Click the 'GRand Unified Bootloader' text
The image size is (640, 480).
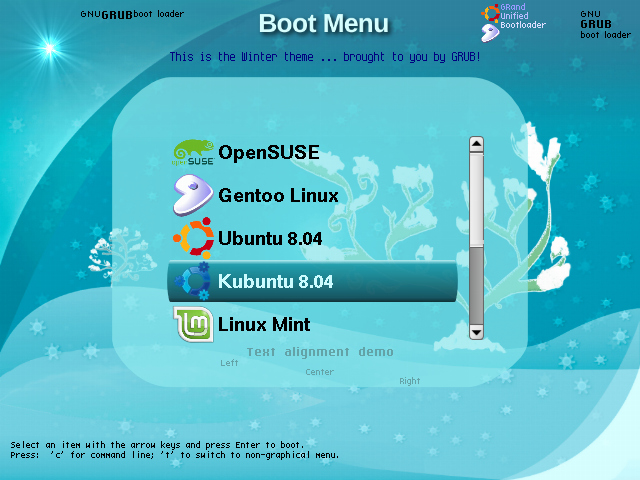point(523,16)
